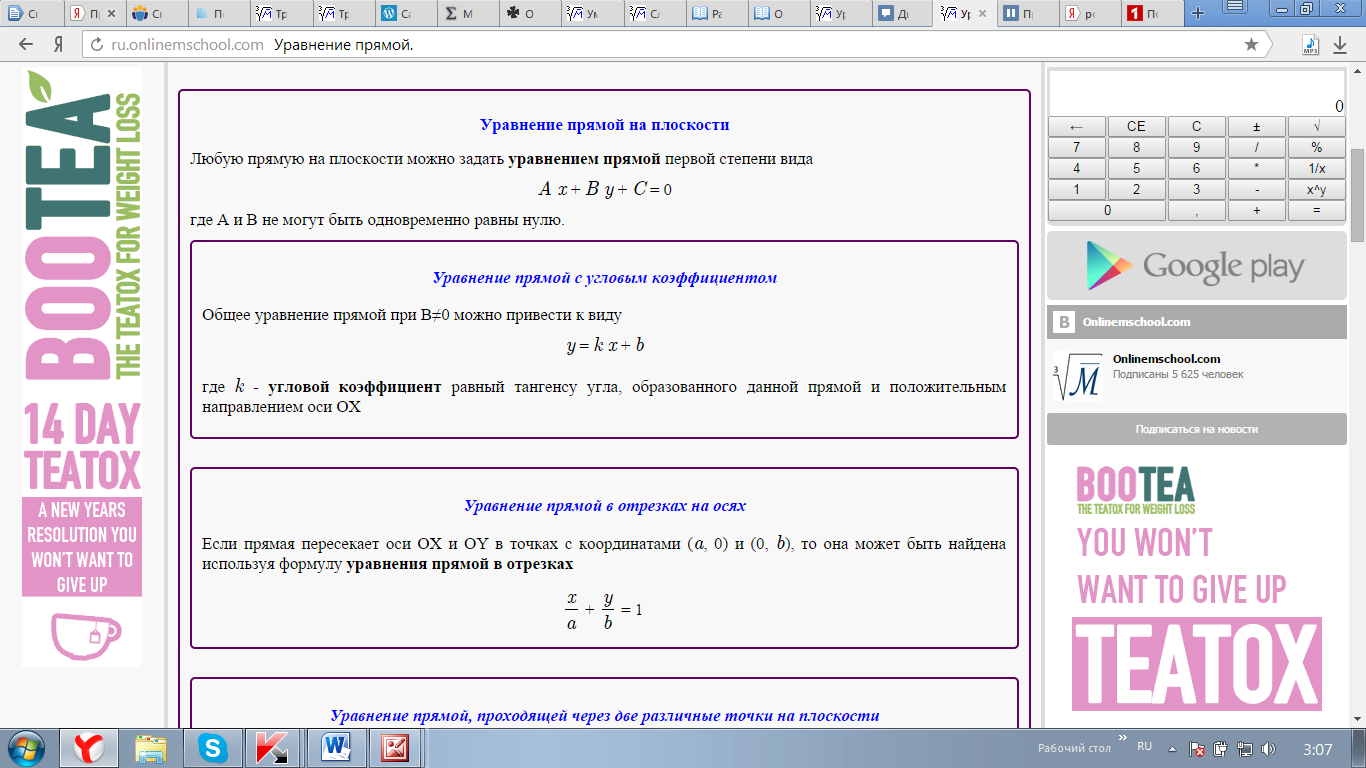Open the Google play banner

1197,265
